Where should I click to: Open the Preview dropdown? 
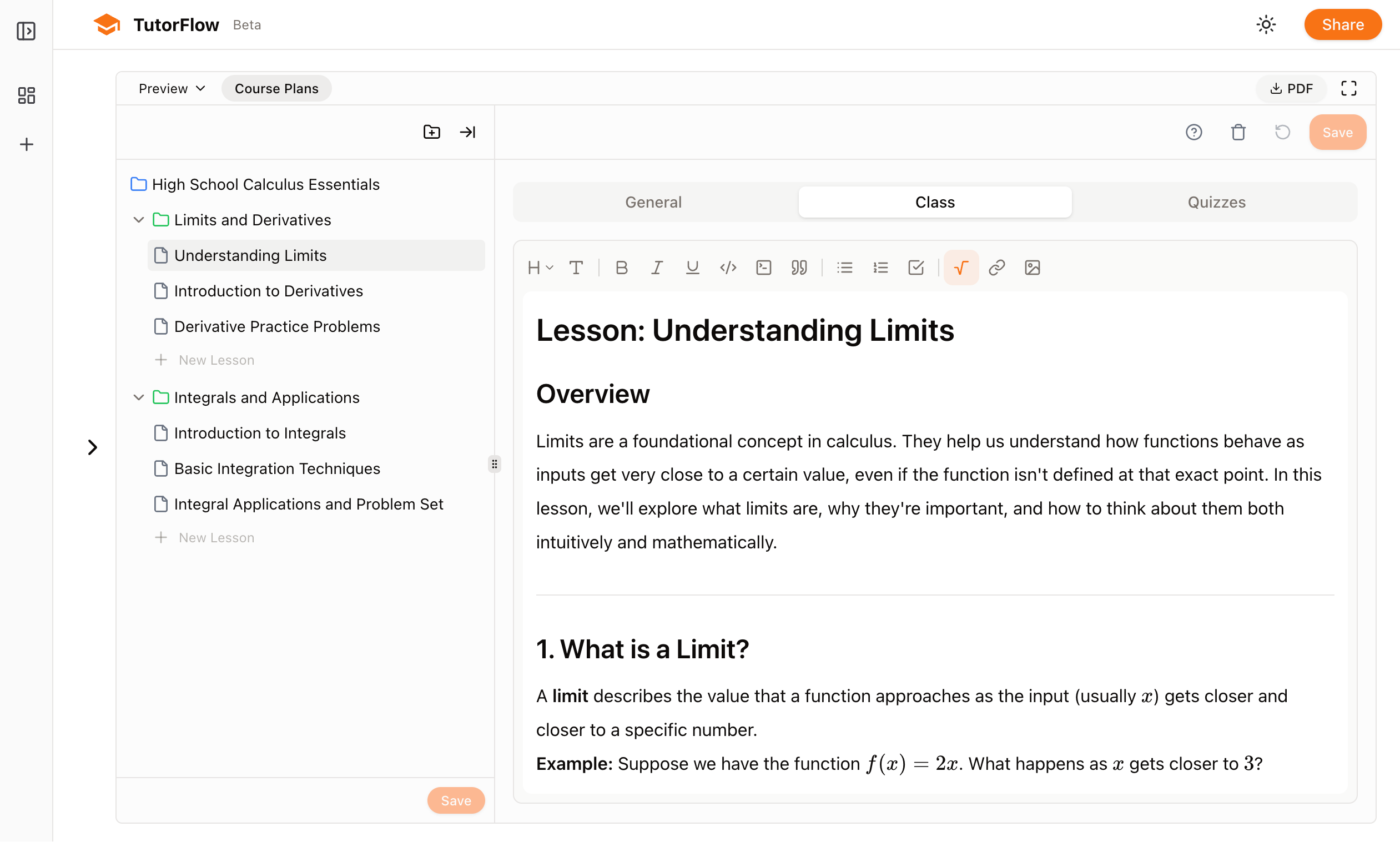[x=172, y=88]
